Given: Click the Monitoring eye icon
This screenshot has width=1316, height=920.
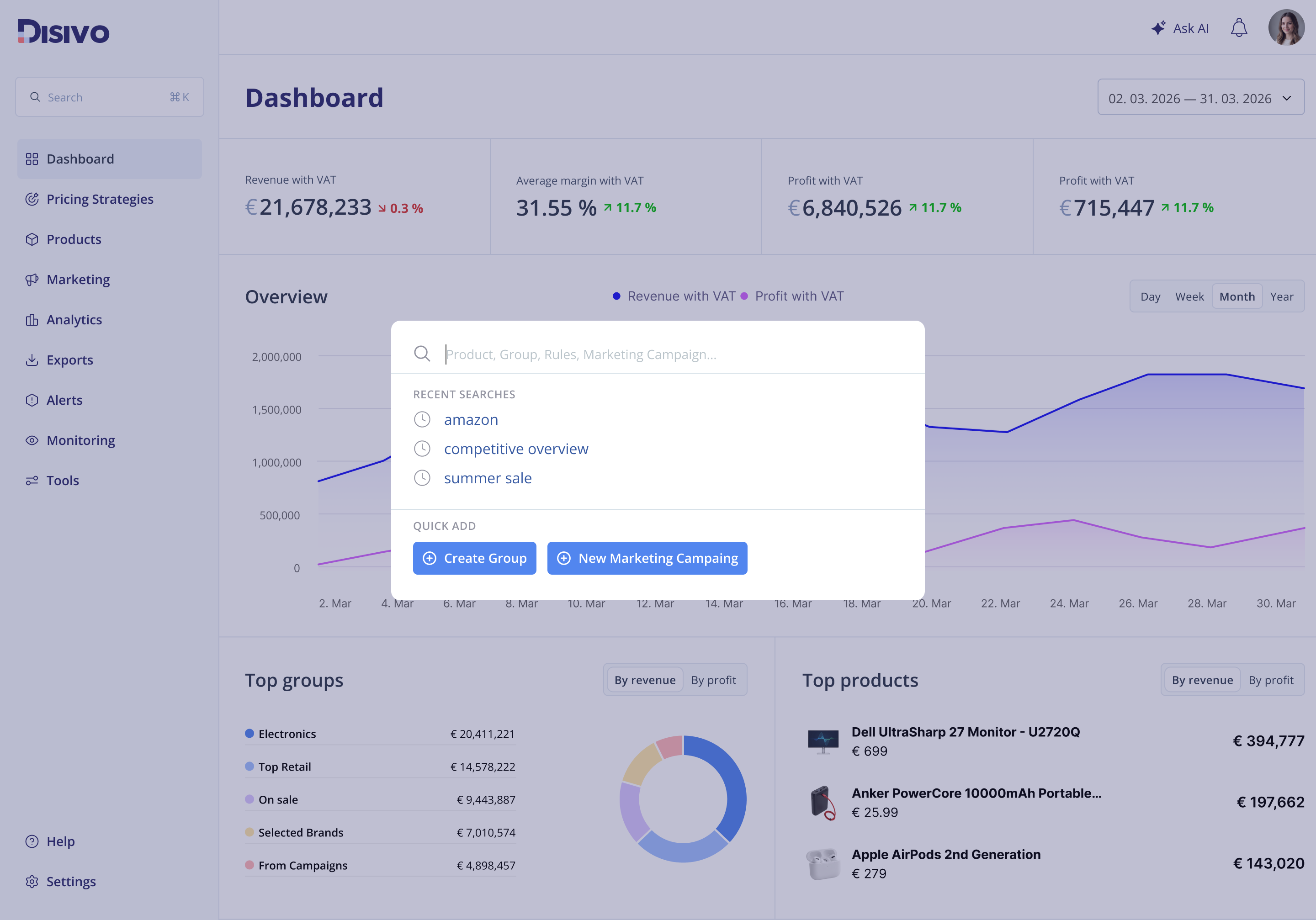Looking at the screenshot, I should (x=32, y=440).
